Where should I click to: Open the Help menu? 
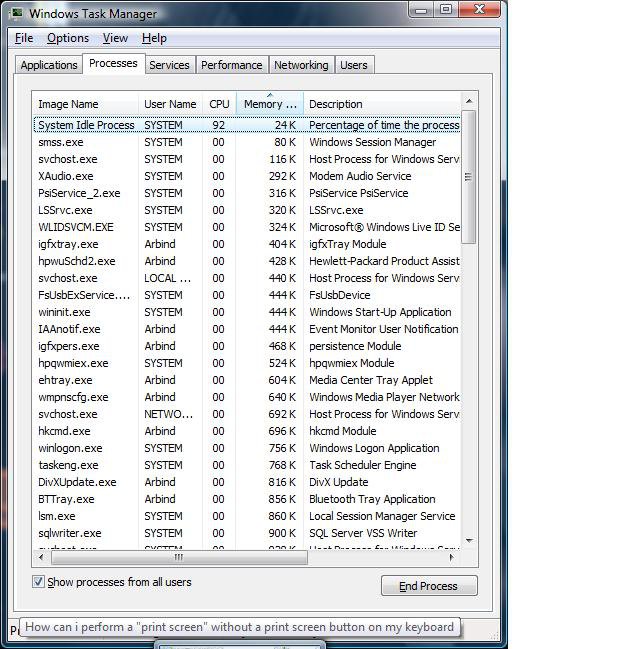point(154,38)
